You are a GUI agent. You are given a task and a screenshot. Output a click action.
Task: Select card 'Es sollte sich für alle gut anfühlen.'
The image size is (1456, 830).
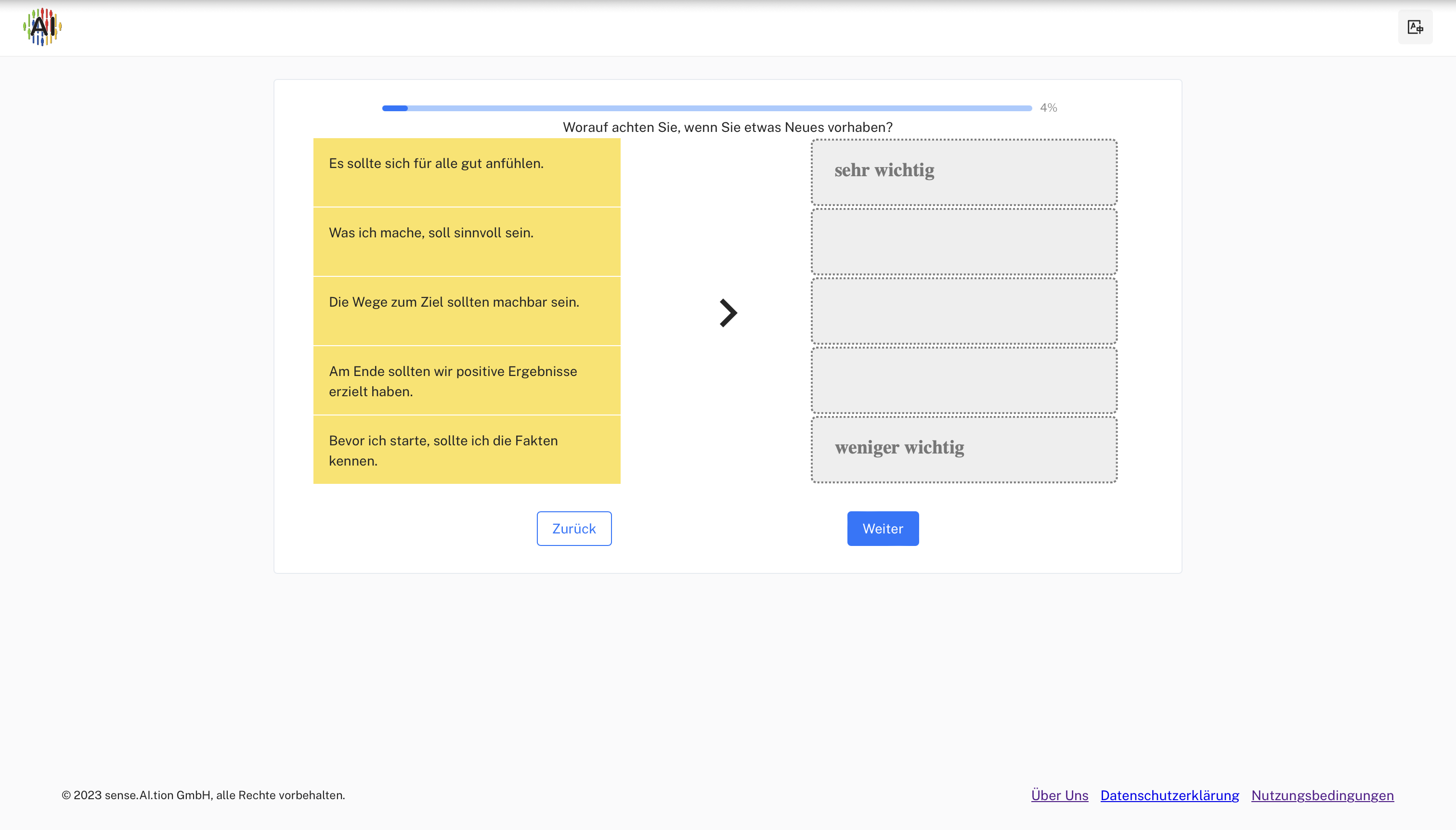click(467, 172)
